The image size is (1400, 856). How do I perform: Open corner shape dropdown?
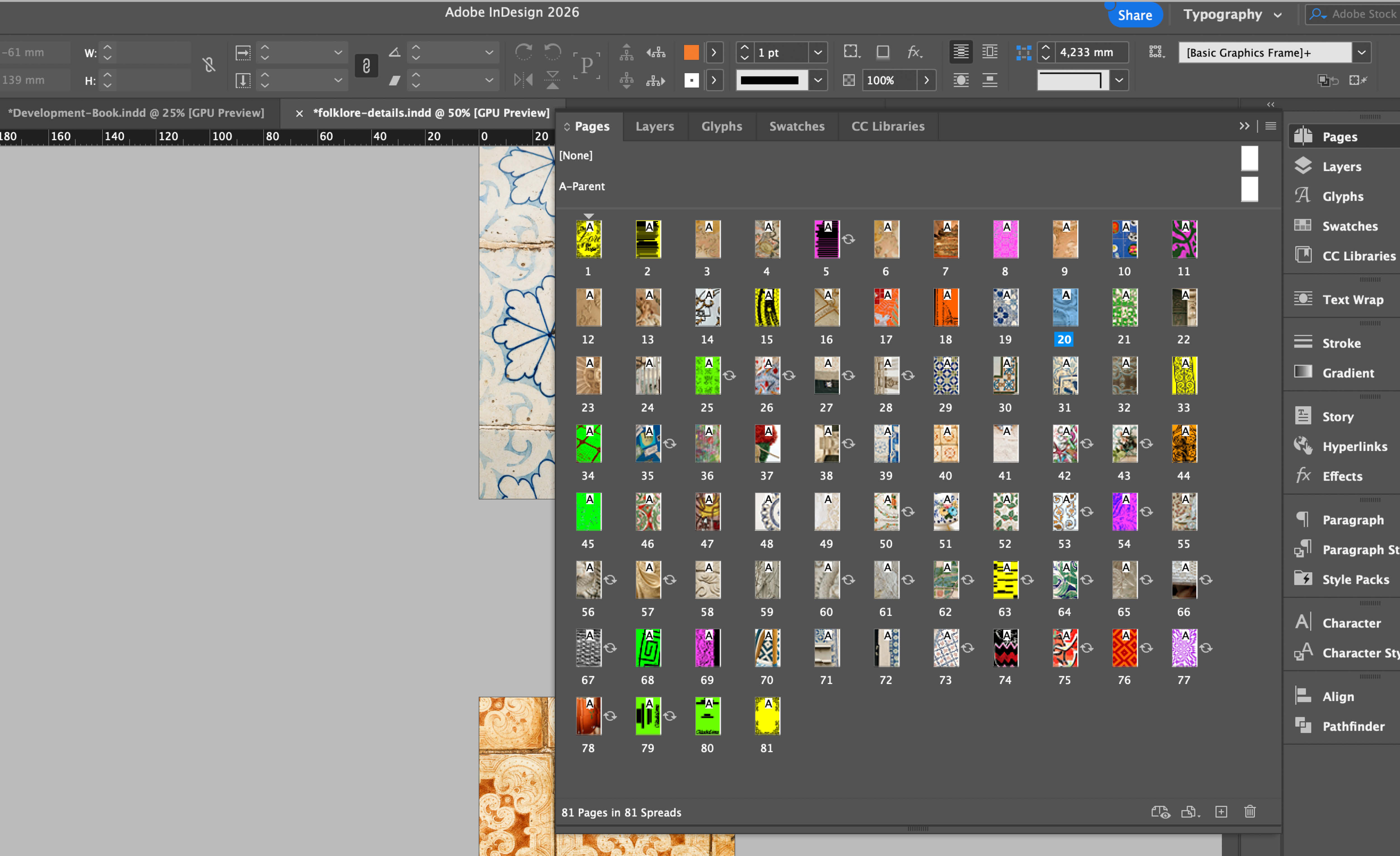(x=1119, y=80)
